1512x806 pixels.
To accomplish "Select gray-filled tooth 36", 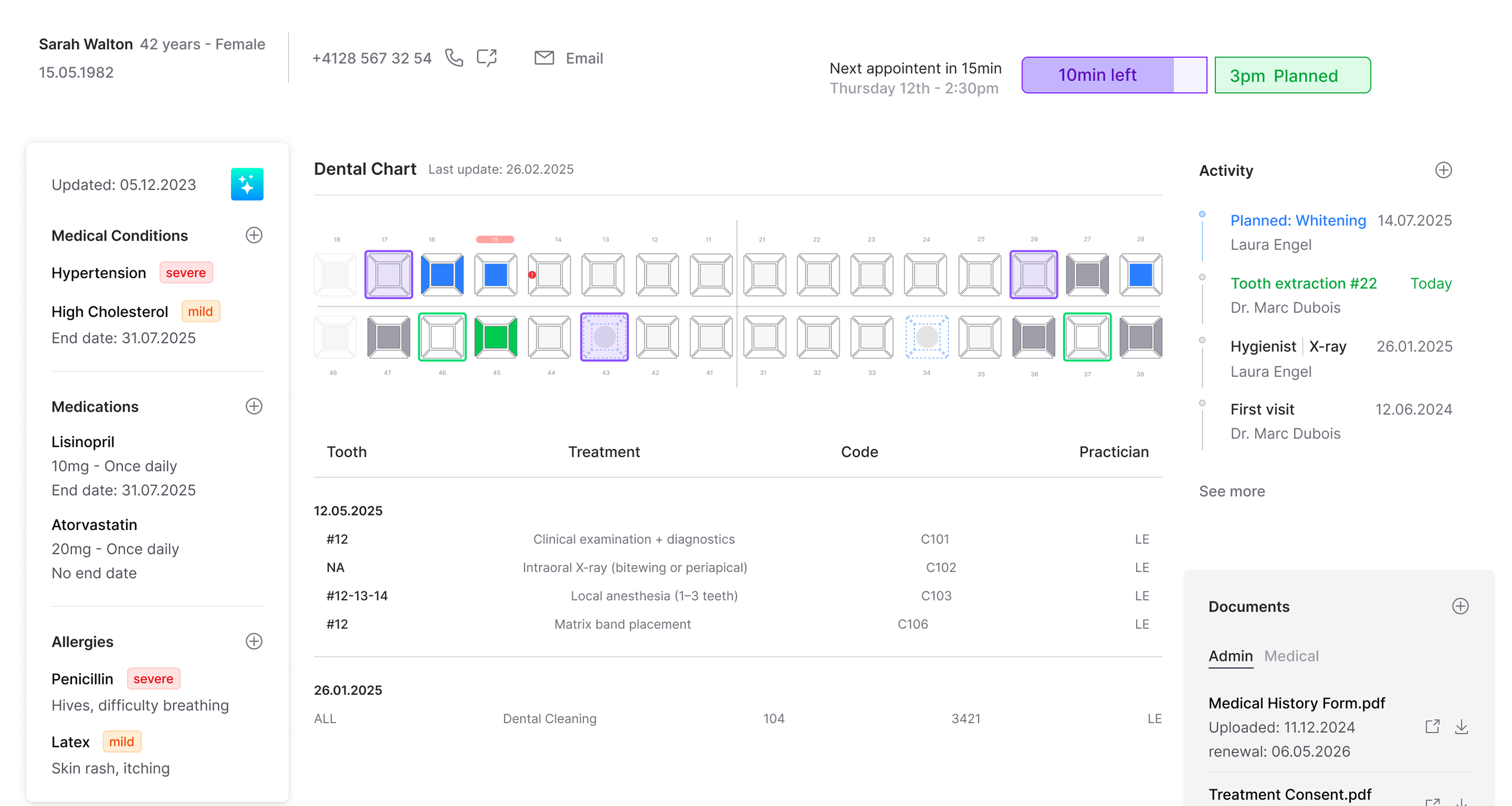I will click(x=1034, y=337).
